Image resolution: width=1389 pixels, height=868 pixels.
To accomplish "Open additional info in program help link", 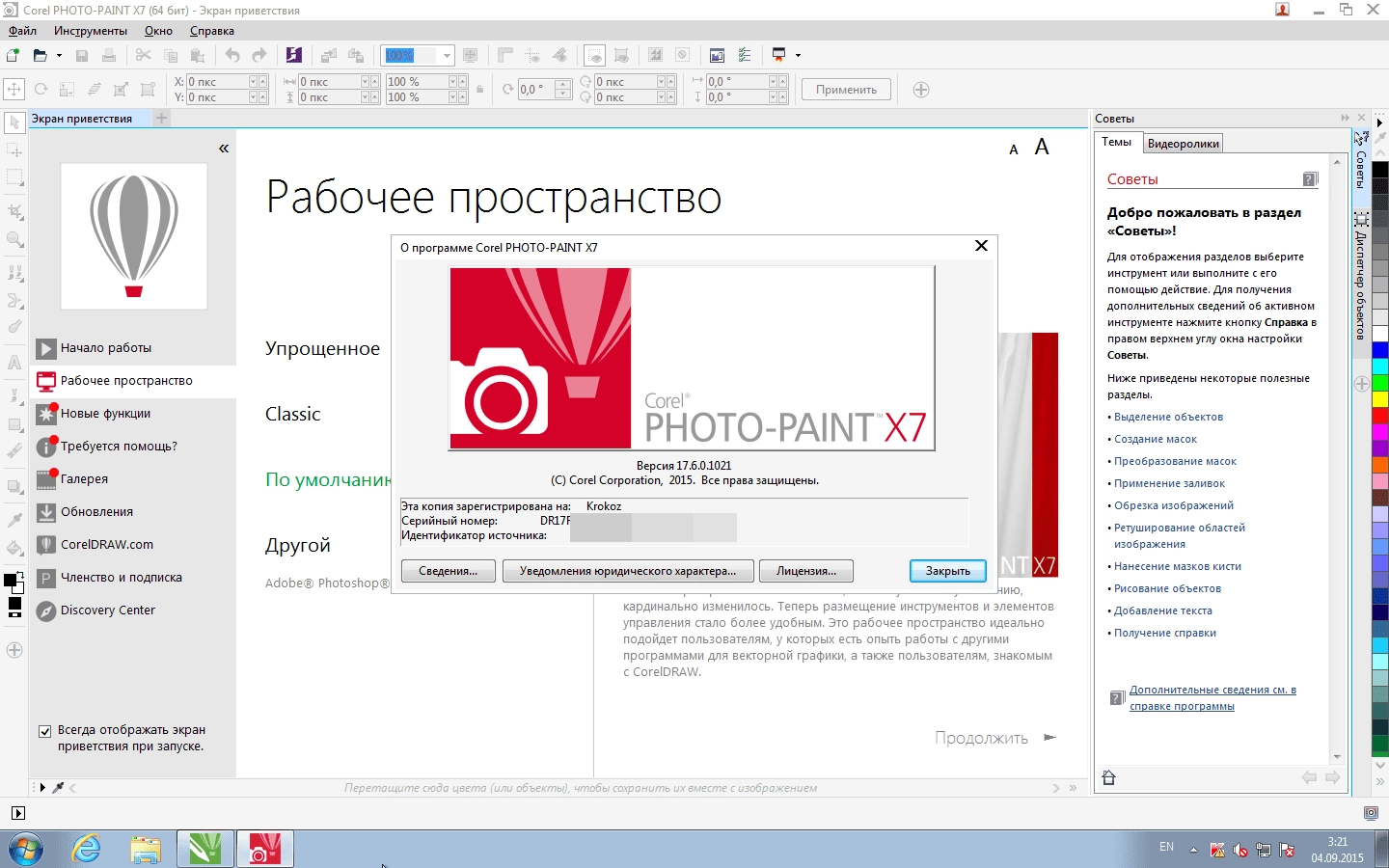I will pyautogui.click(x=1212, y=698).
